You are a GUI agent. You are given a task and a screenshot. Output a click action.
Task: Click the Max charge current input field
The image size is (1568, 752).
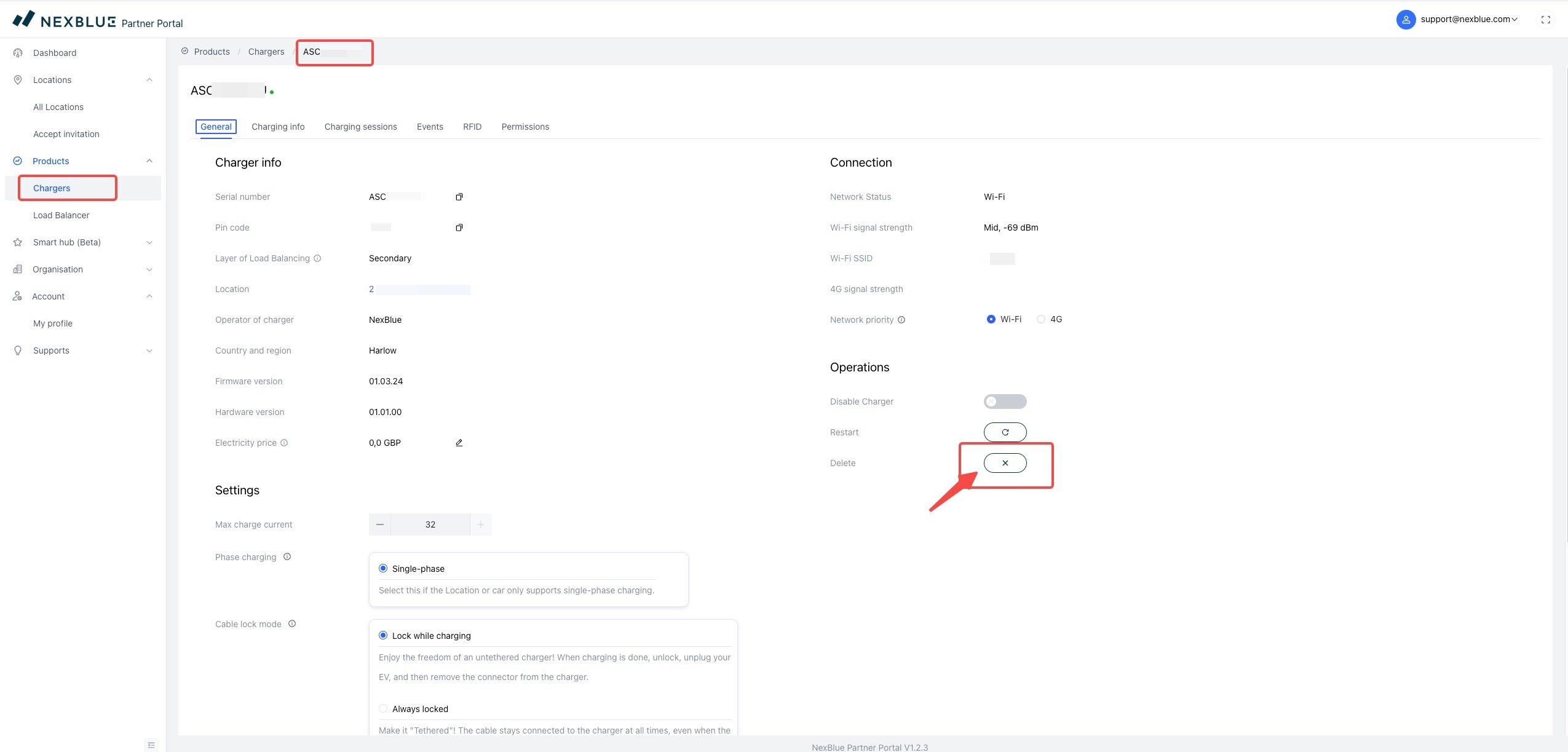coord(430,524)
